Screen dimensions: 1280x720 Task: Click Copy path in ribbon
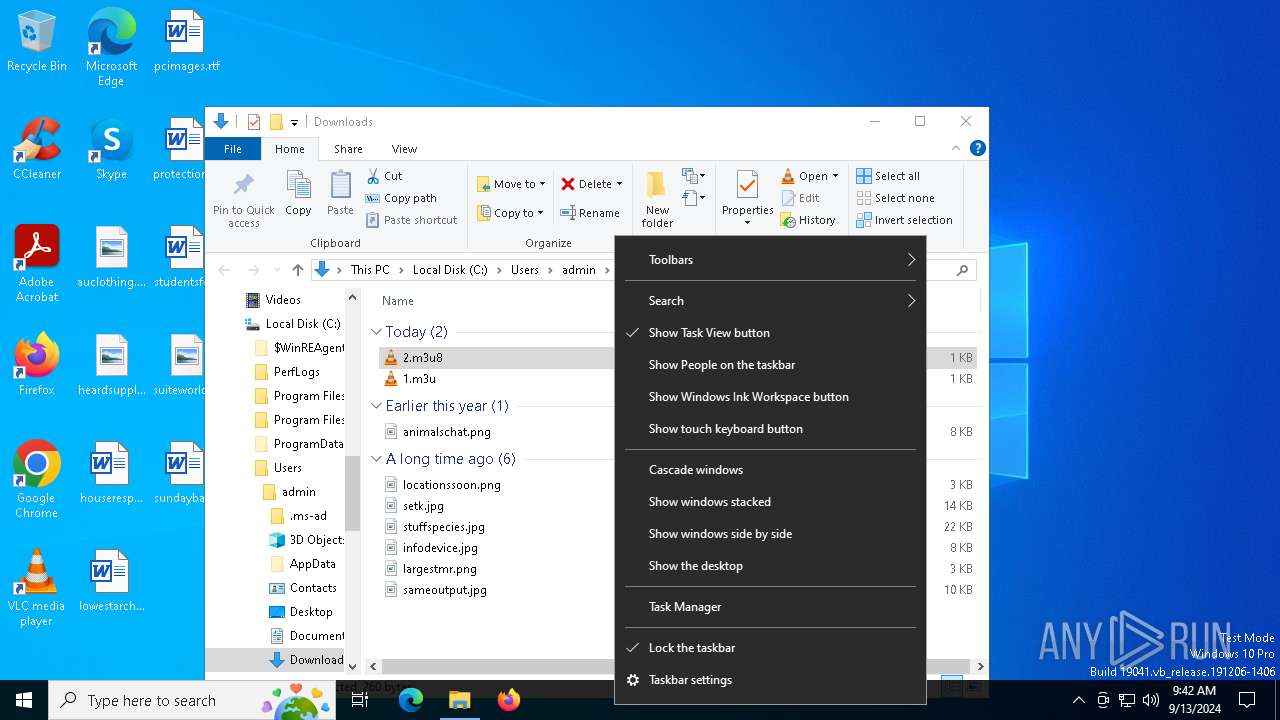(x=401, y=198)
